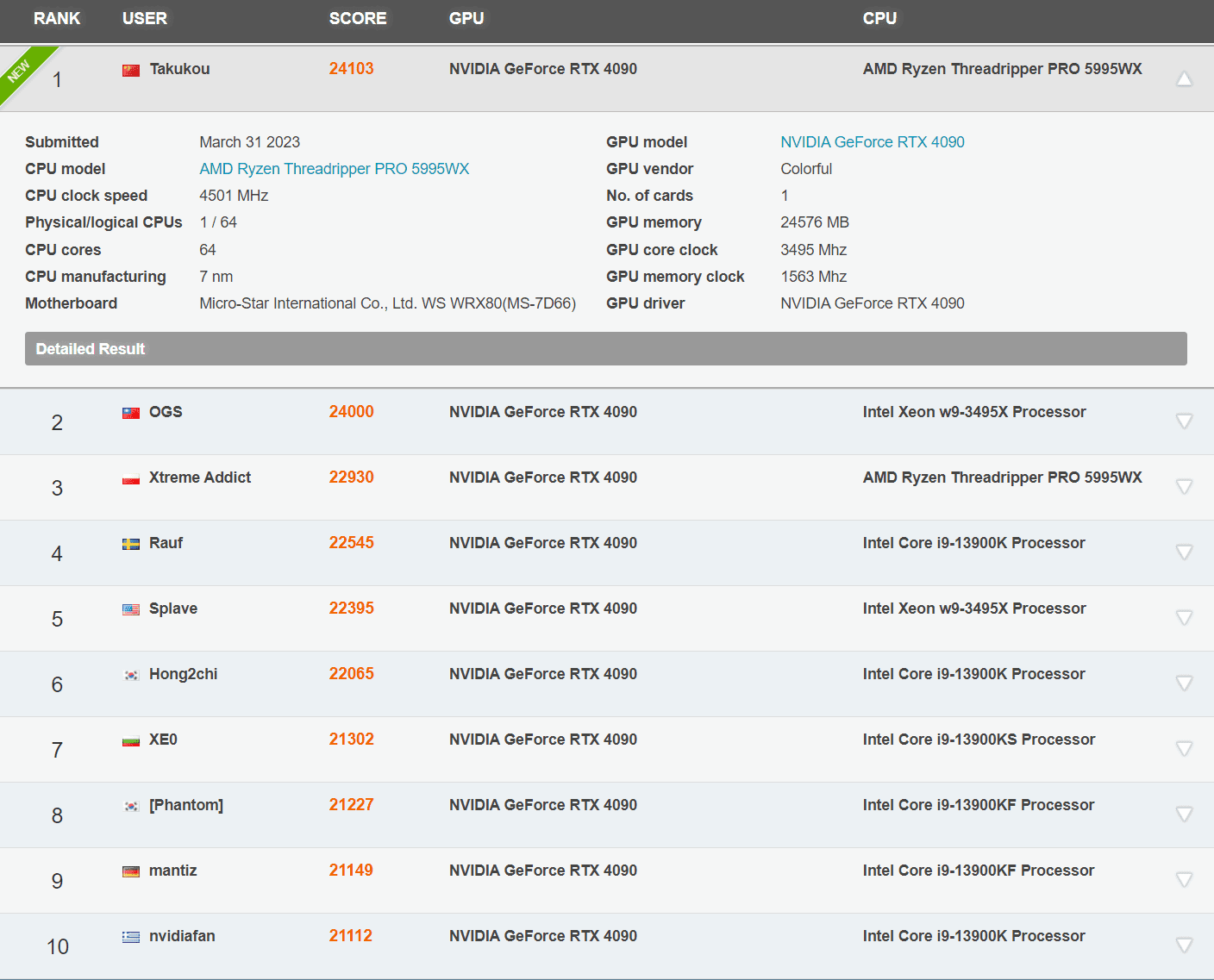This screenshot has height=980, width=1214.
Task: Click the score 24103
Action: [351, 69]
